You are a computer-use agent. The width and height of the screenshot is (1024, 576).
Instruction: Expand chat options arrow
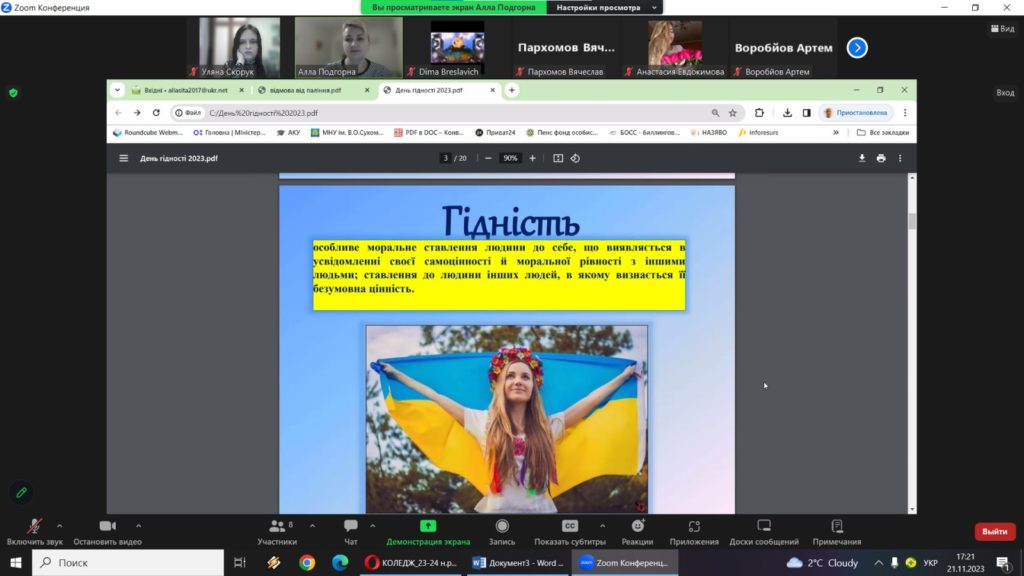click(x=372, y=526)
